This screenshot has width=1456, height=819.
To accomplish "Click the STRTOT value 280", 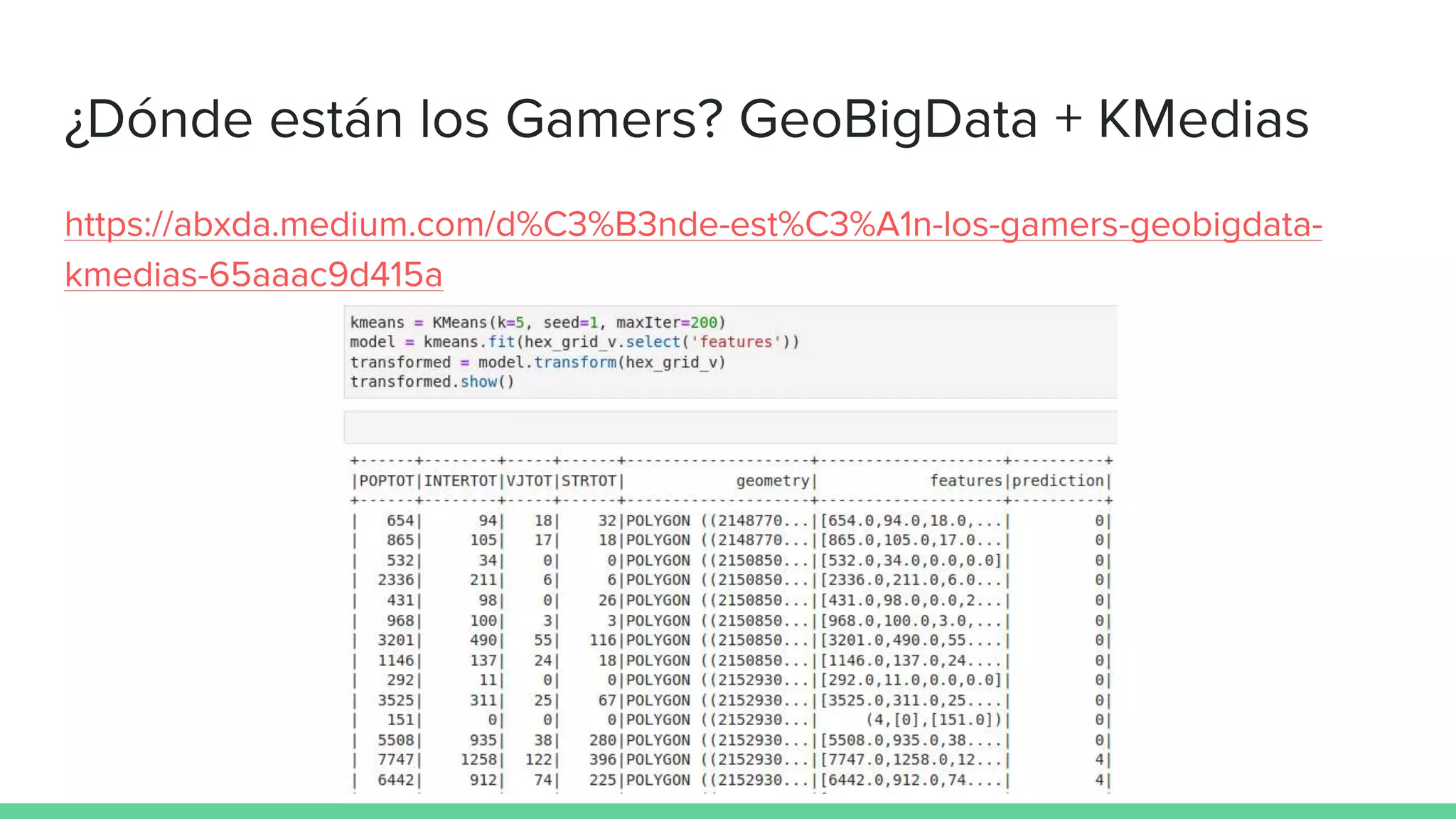I will click(x=603, y=740).
